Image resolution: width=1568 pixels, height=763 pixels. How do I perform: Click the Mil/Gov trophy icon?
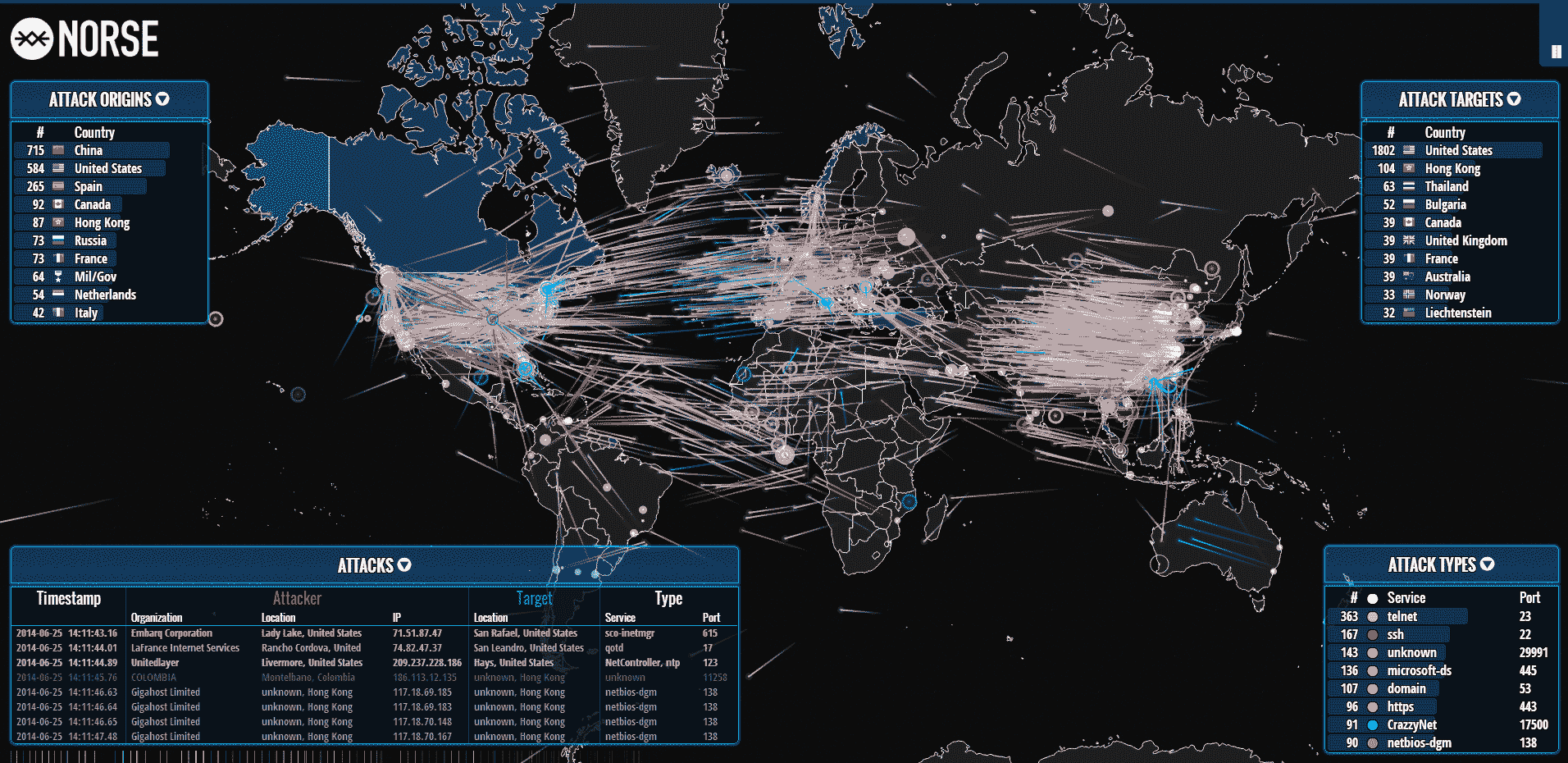pos(58,276)
